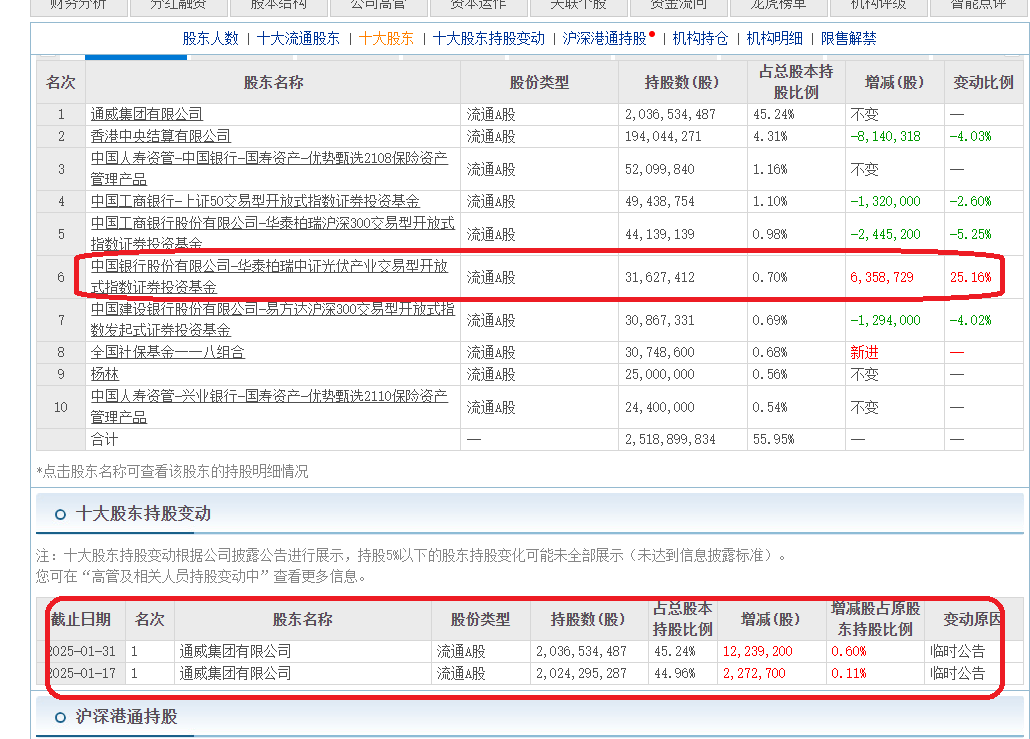Viewport: 1030px width, 739px height.
Task: Select the 2,272,700 increase value
Action: [x=754, y=673]
